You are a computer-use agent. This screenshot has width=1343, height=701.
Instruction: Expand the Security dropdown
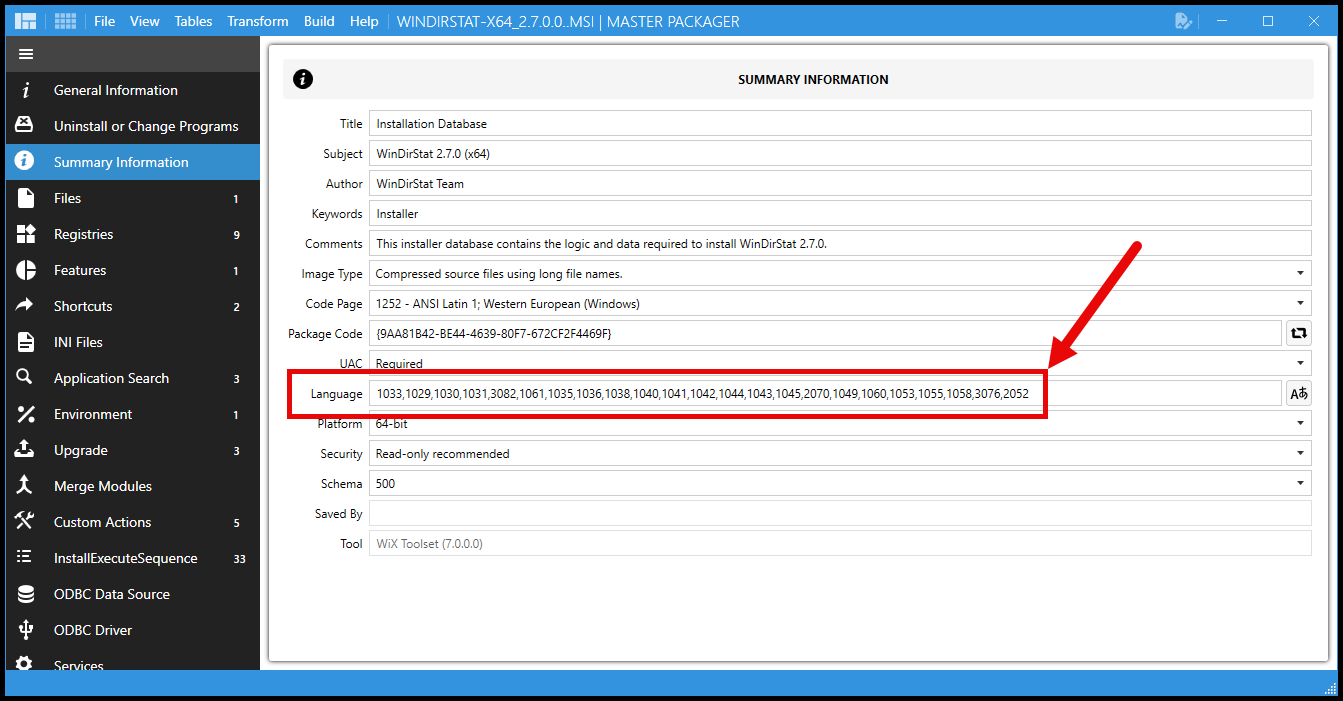pyautogui.click(x=1300, y=453)
